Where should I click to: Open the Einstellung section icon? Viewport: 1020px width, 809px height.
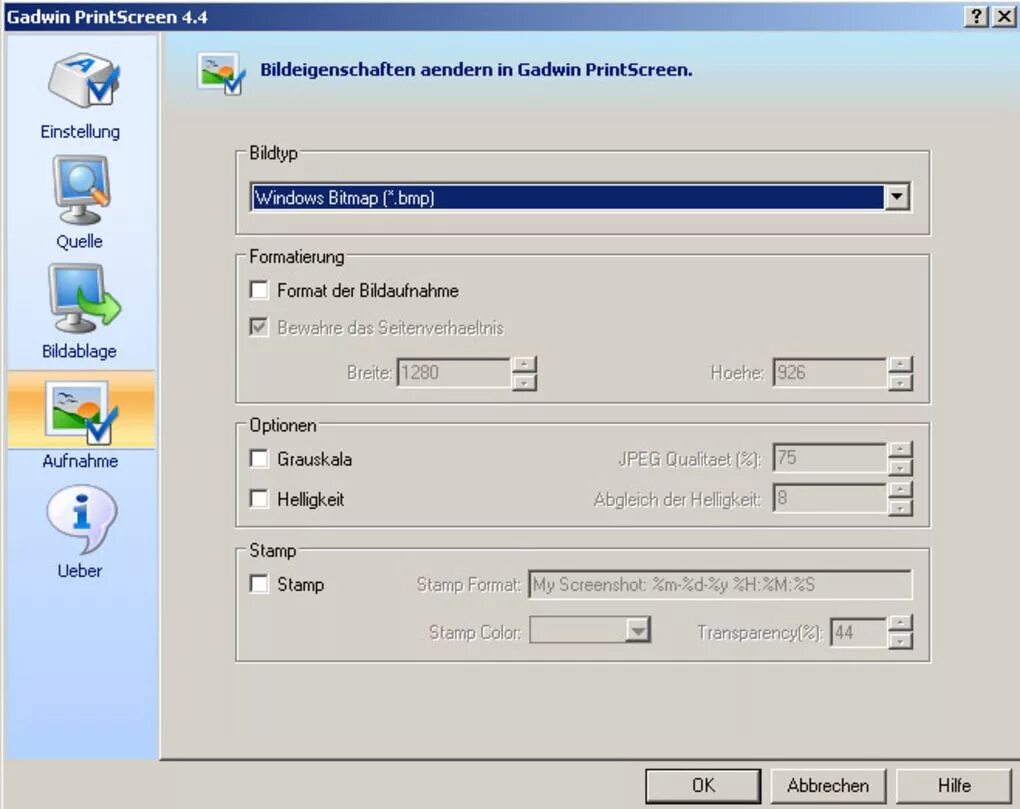pyautogui.click(x=83, y=81)
